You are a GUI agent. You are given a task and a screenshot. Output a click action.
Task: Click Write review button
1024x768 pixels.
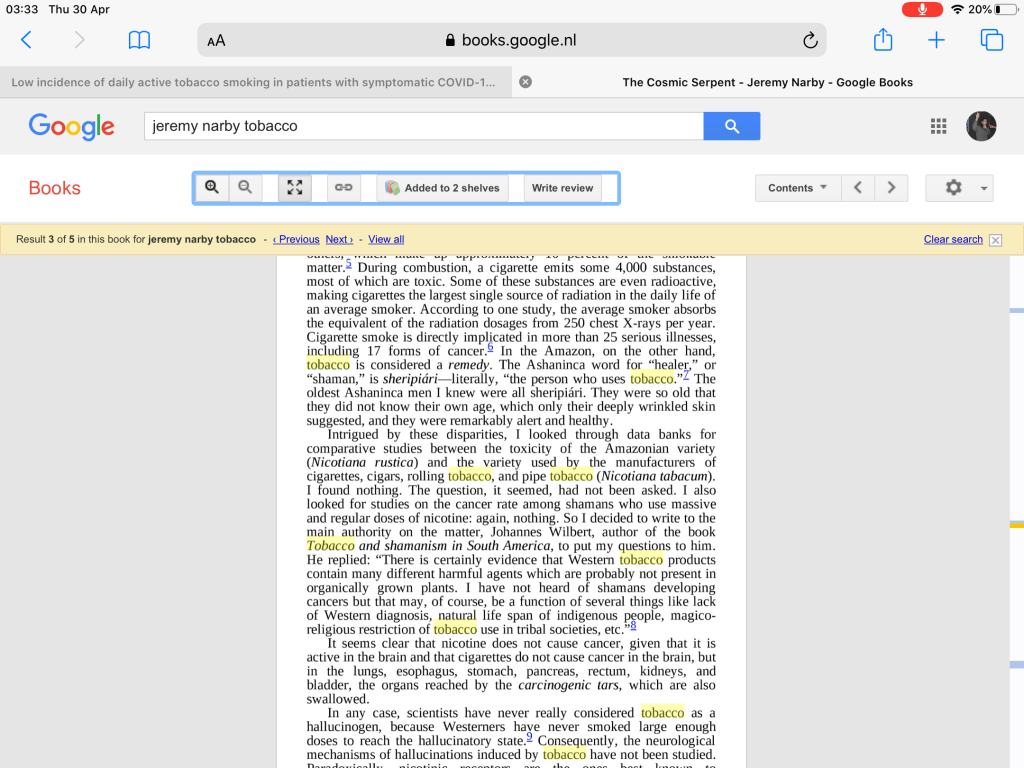pyautogui.click(x=562, y=188)
